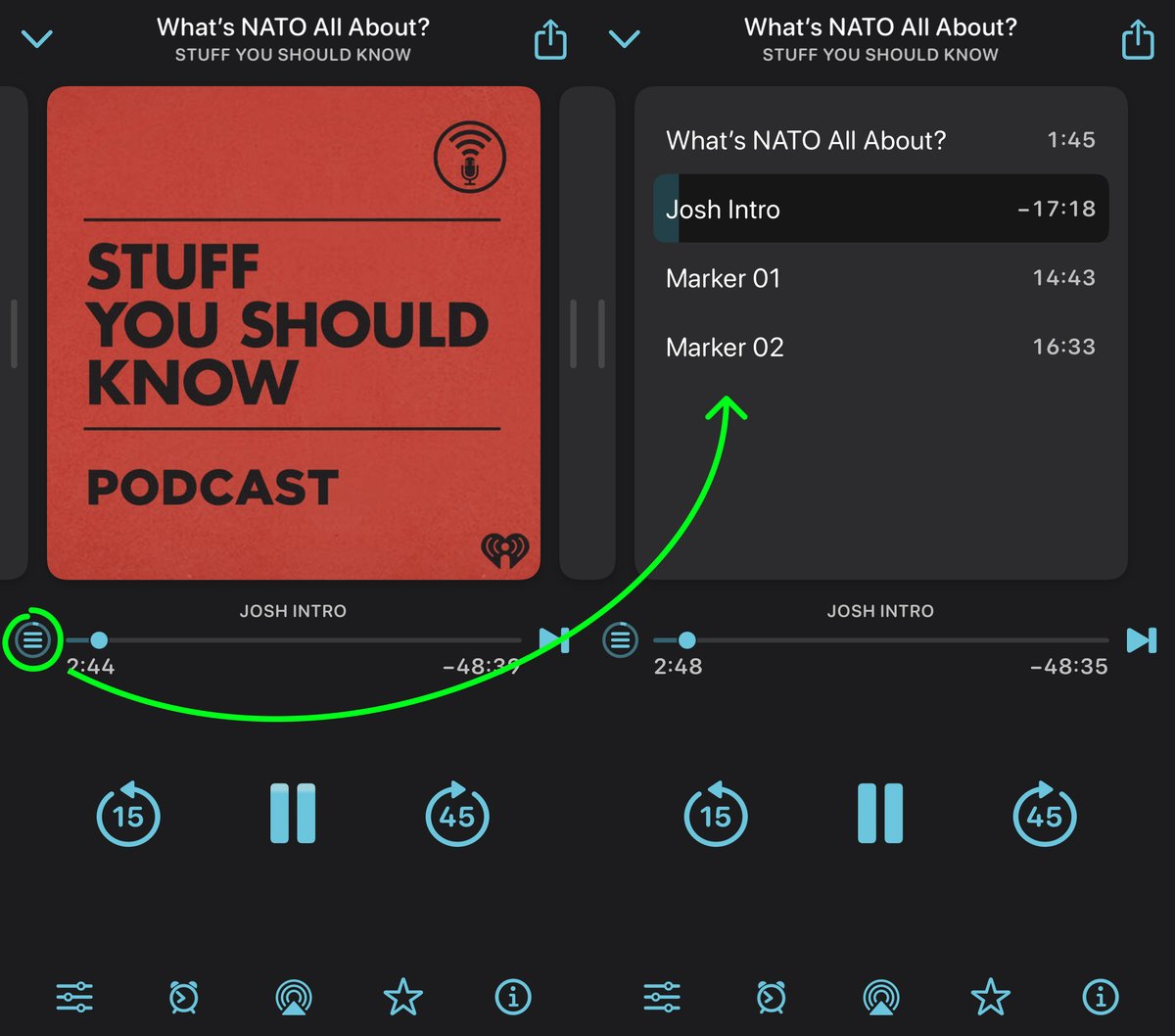Pause playback in the left player
The height and width of the screenshot is (1036, 1175).
coord(293,813)
